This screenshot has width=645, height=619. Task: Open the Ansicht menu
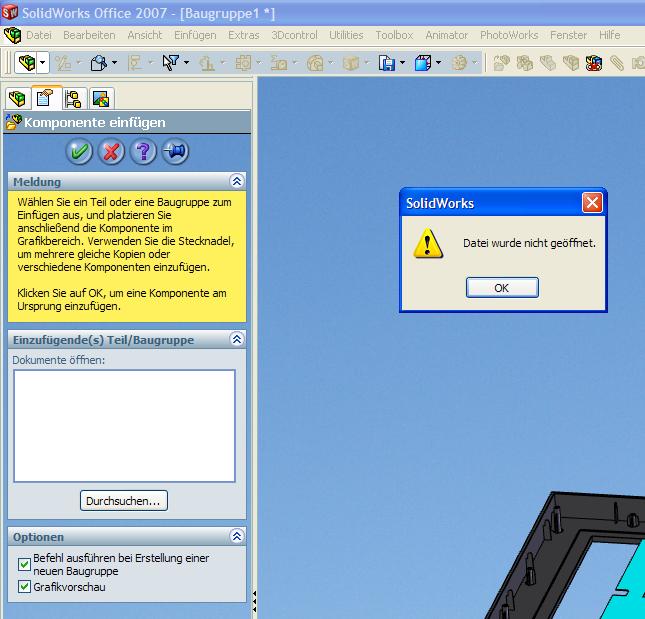[145, 35]
